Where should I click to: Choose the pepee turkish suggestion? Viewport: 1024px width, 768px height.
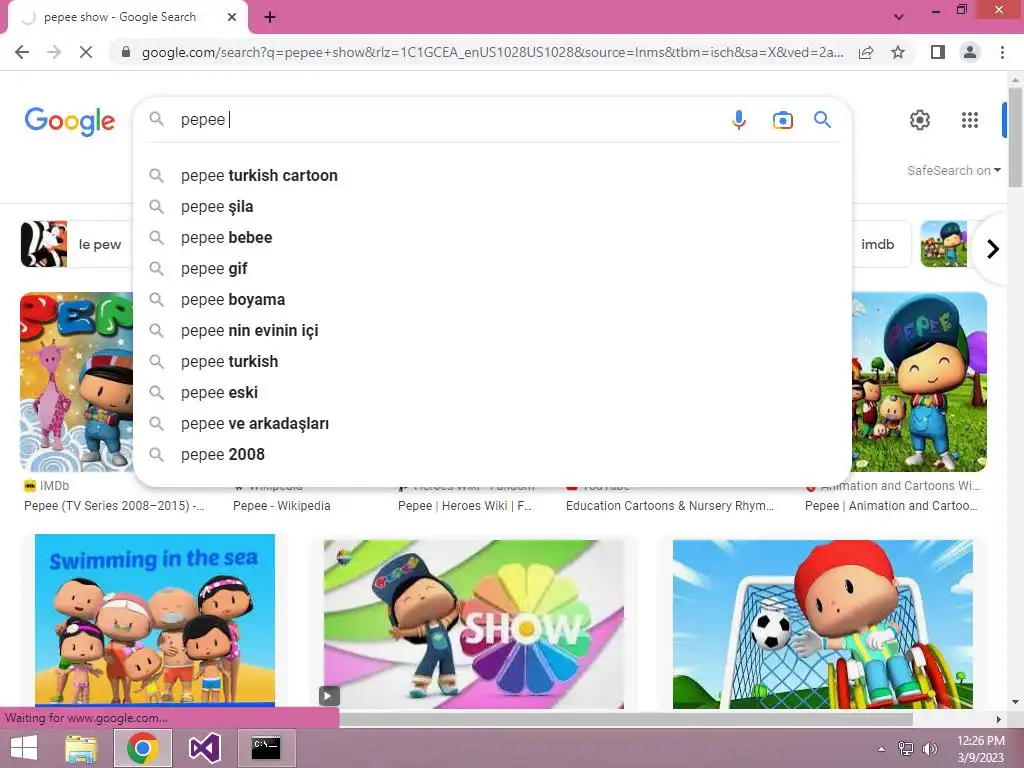click(493, 362)
